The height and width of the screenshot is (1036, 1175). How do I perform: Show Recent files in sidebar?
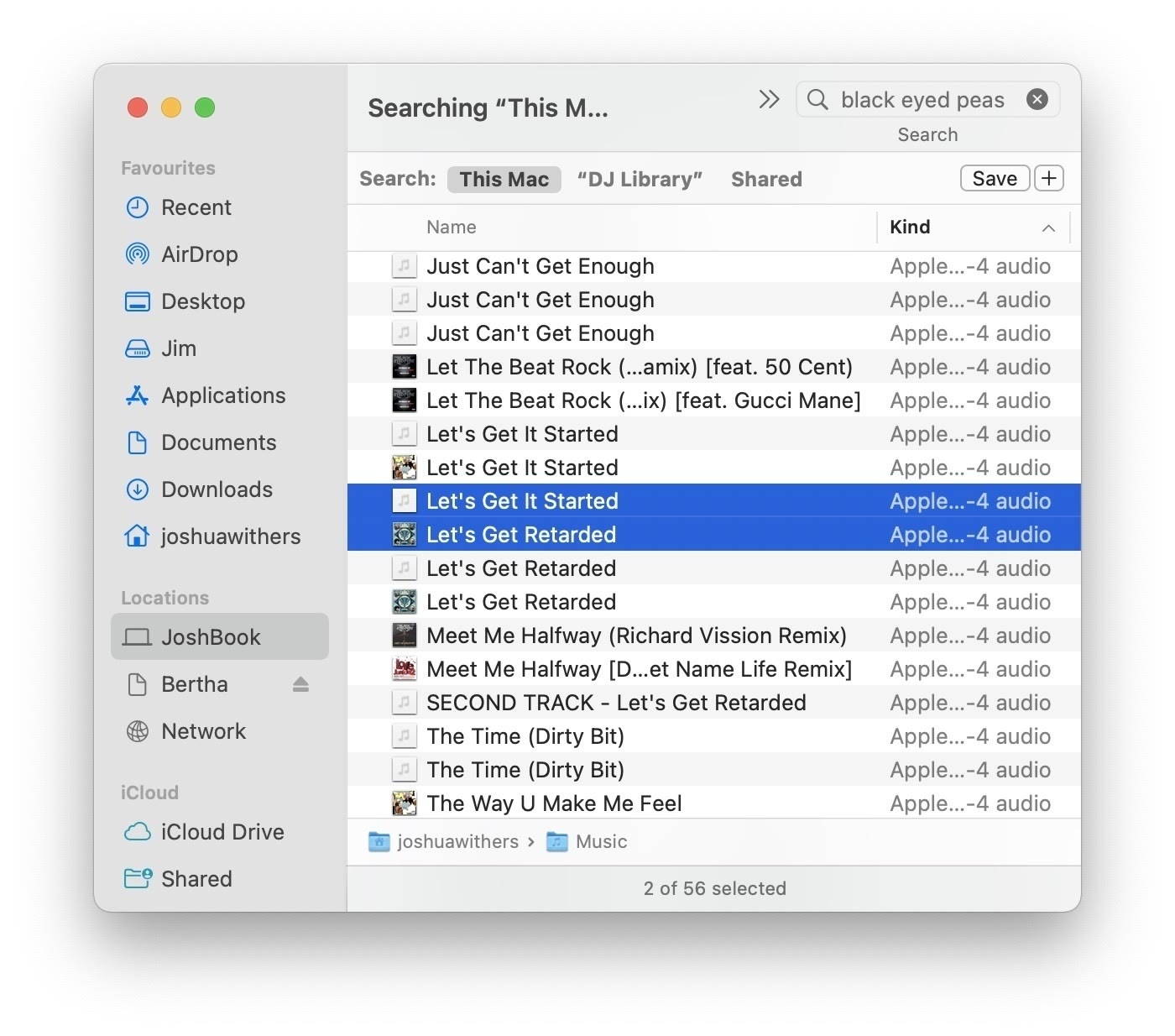click(196, 207)
